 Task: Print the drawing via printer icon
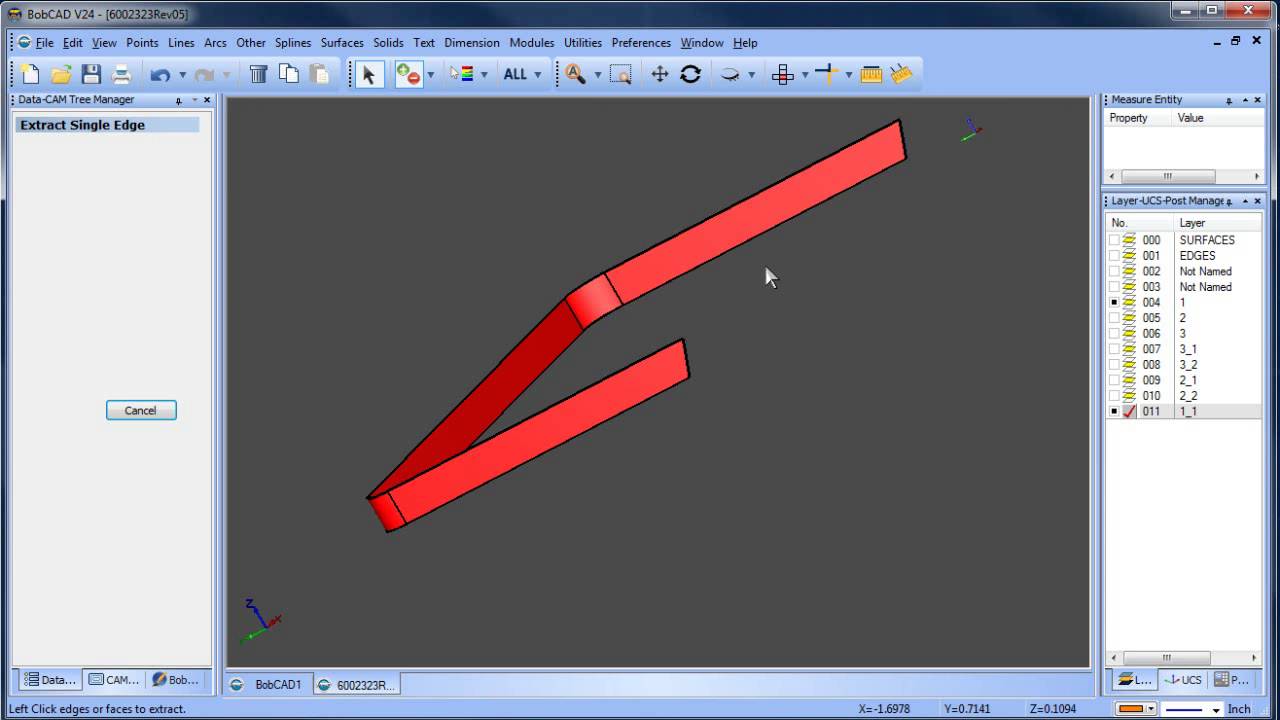[121, 74]
